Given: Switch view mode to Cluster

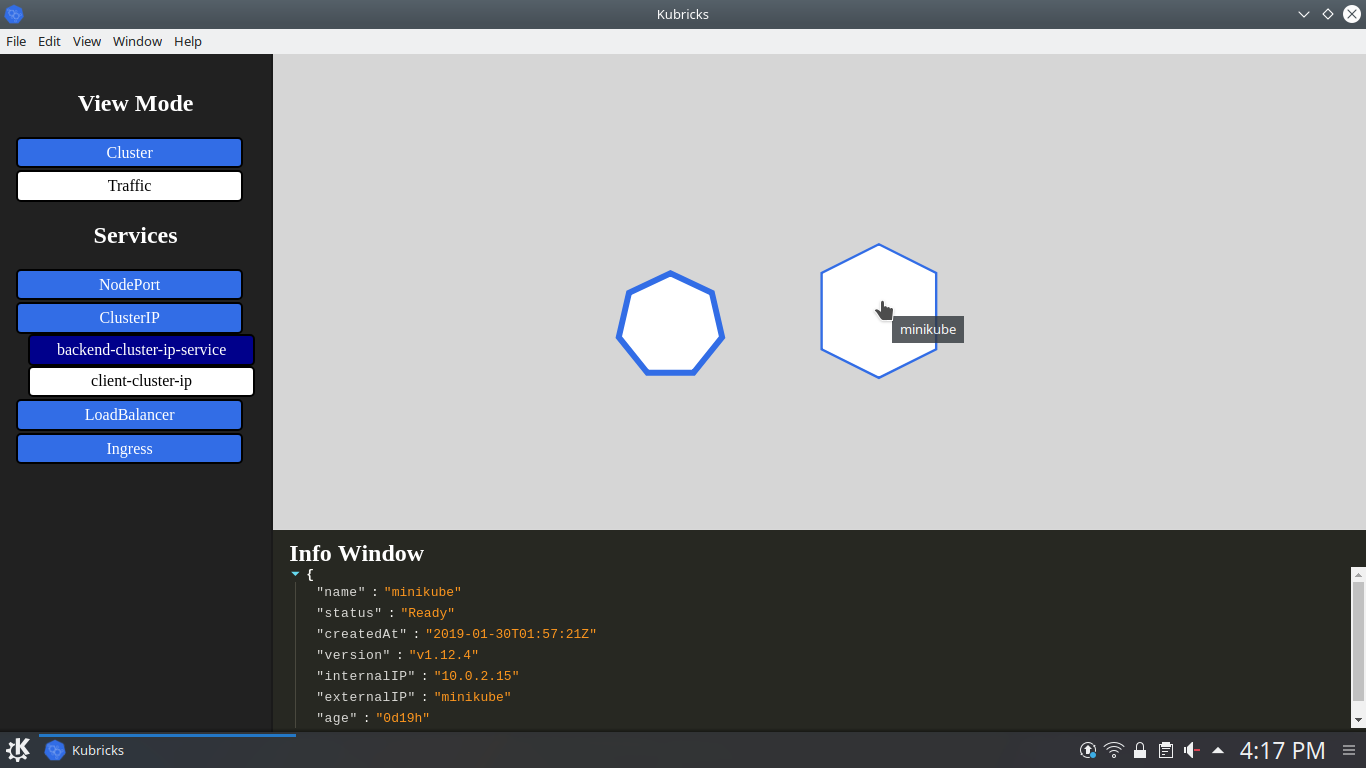Looking at the screenshot, I should 129,153.
